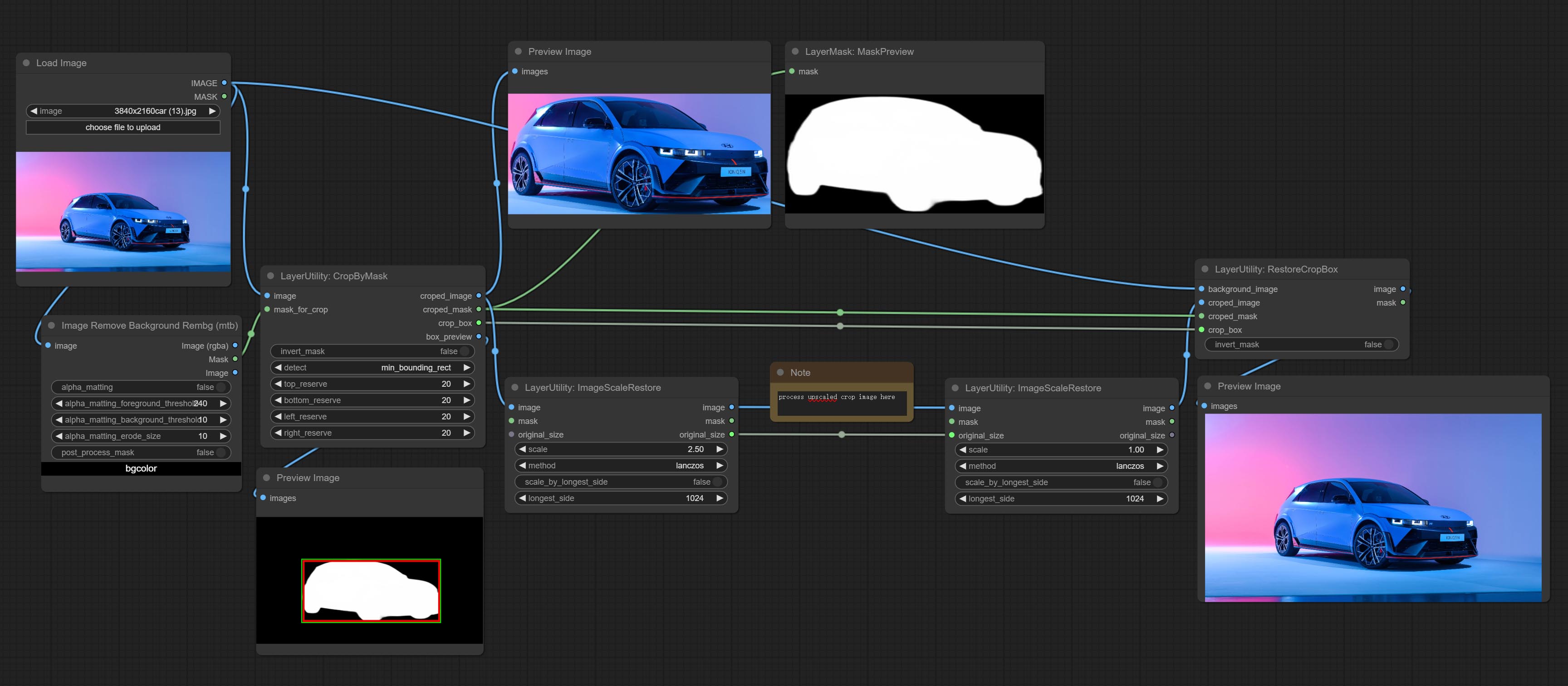Toggle alpha_matting in the Rembg node
Image resolution: width=1568 pixels, height=686 pixels.
pyautogui.click(x=141, y=387)
